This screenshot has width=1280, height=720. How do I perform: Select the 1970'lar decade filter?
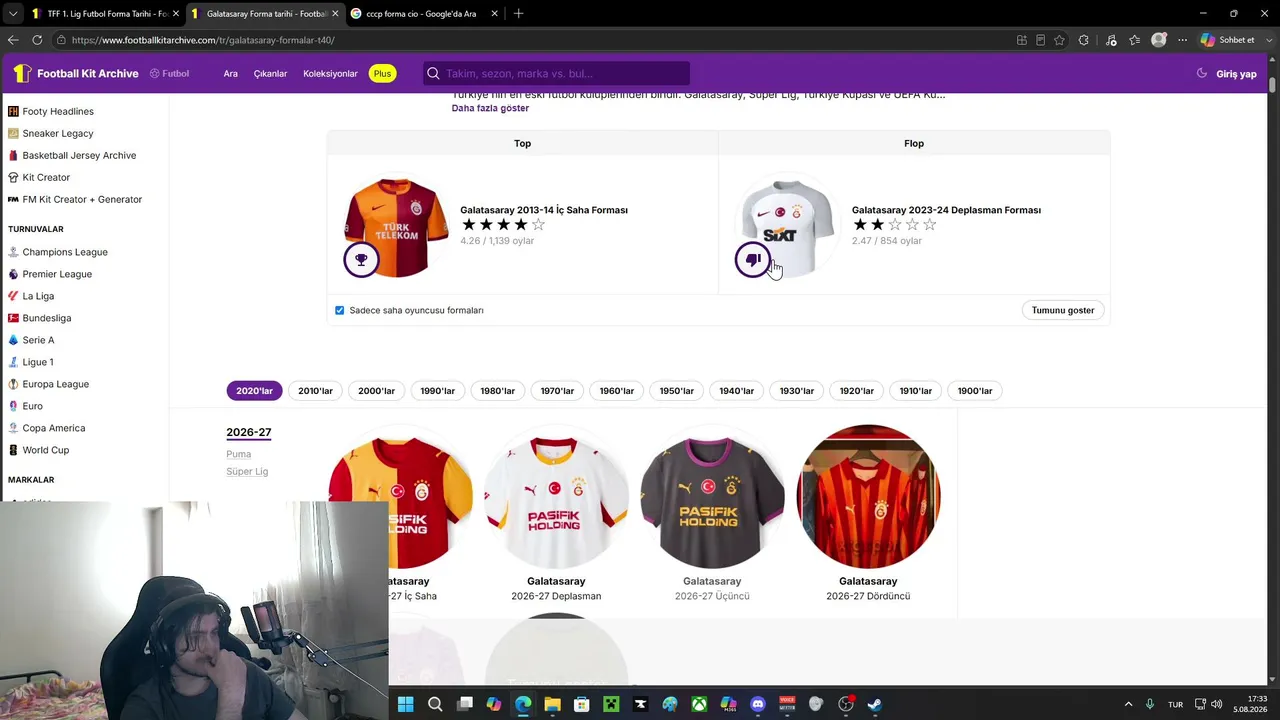tap(557, 391)
